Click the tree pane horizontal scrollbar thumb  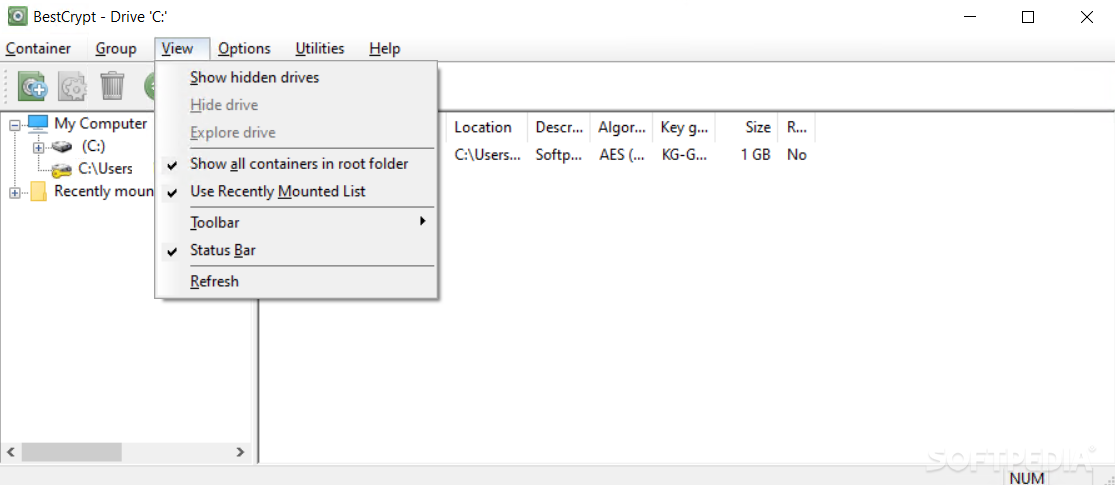71,452
